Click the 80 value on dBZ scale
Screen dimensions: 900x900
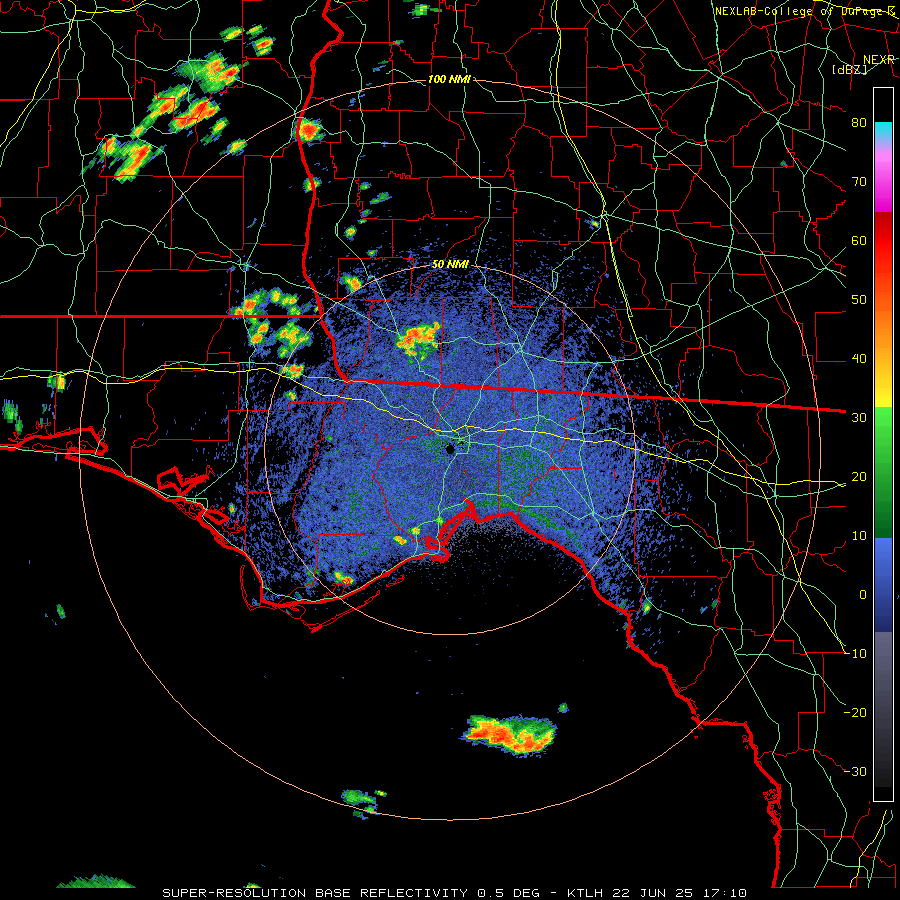tap(859, 122)
